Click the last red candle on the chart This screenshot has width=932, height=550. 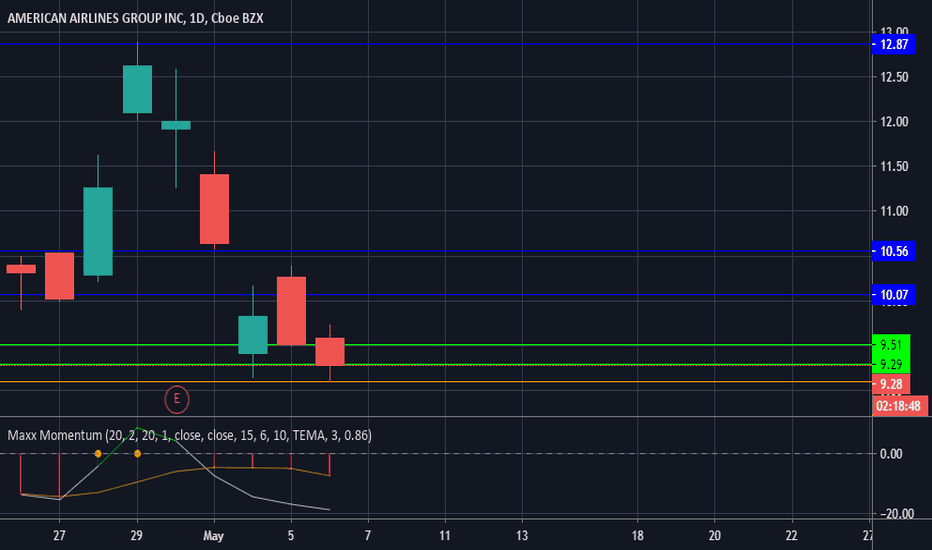coord(330,351)
